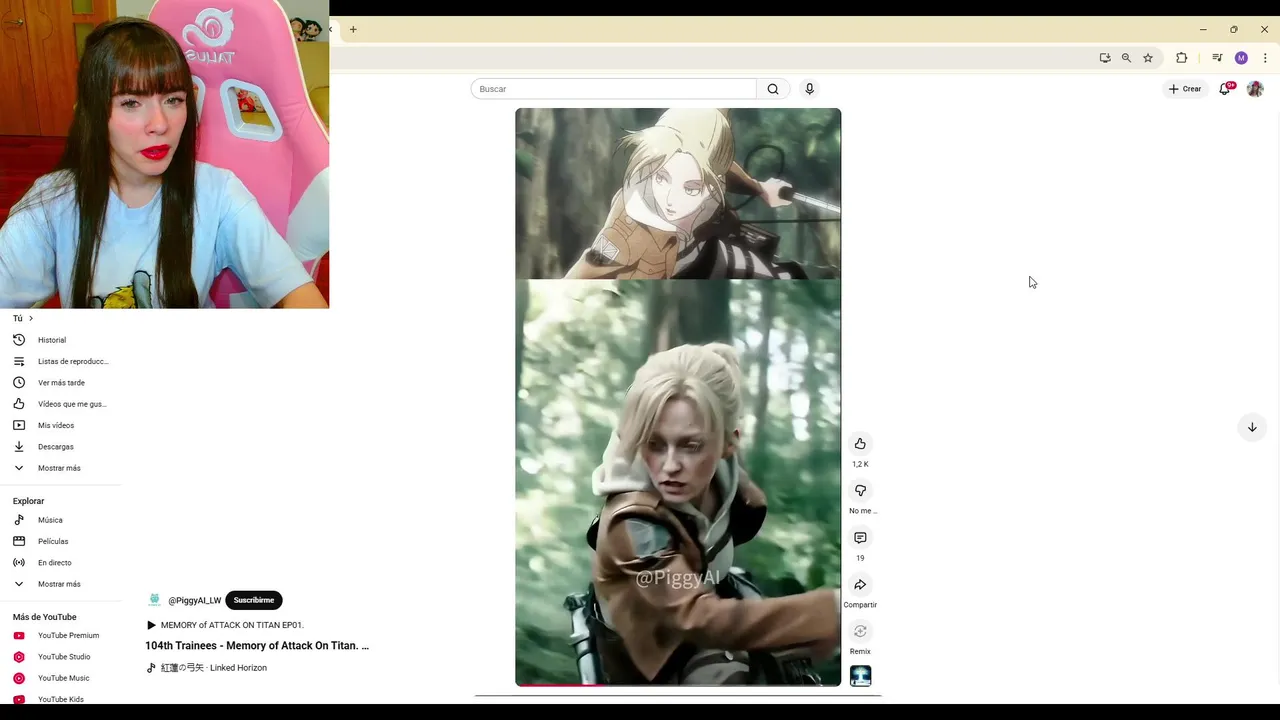Open the browser three-dot menu
The height and width of the screenshot is (720, 1280).
point(1265,58)
